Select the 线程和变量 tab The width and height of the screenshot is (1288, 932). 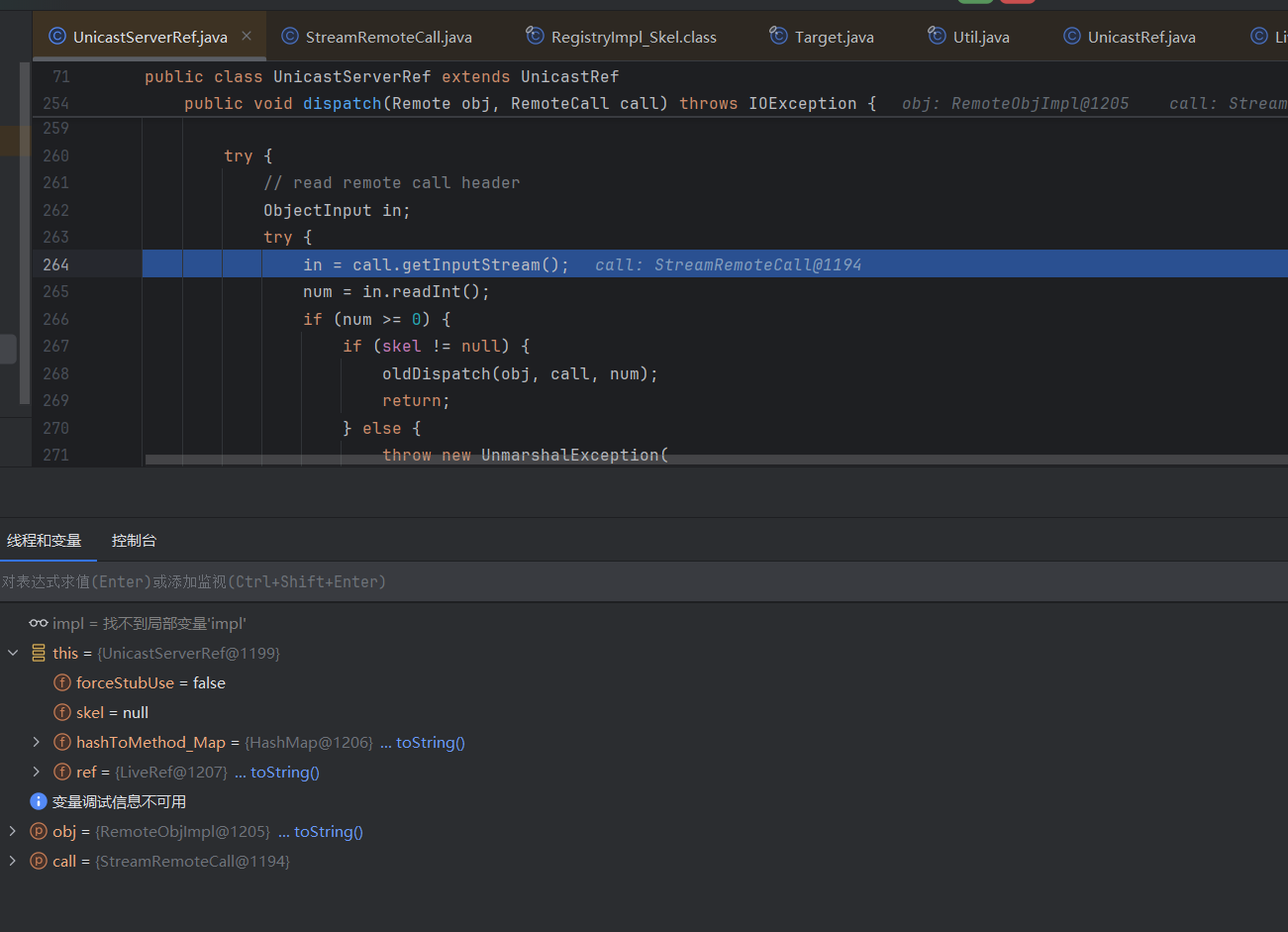45,541
